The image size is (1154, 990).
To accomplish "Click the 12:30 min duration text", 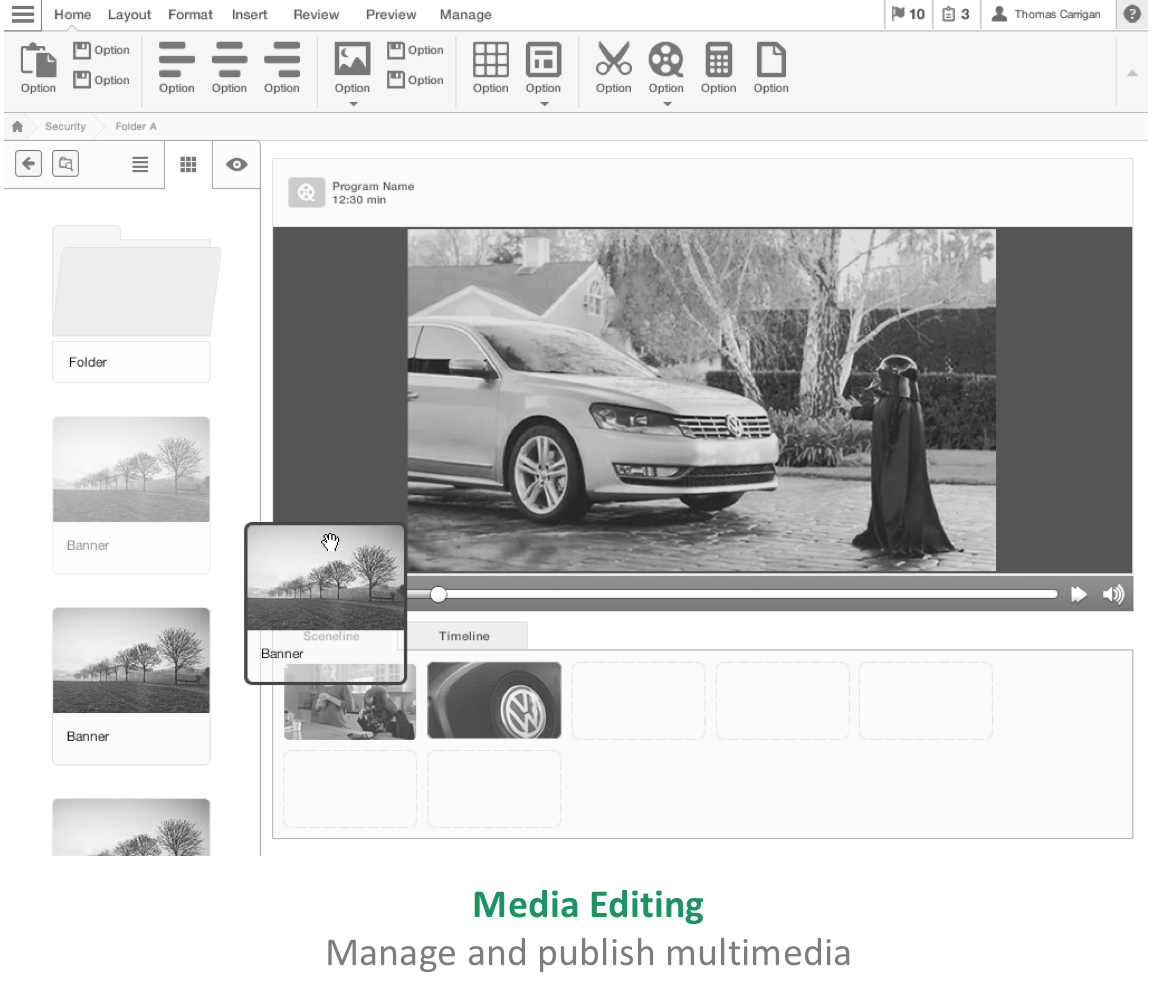I will click(358, 200).
